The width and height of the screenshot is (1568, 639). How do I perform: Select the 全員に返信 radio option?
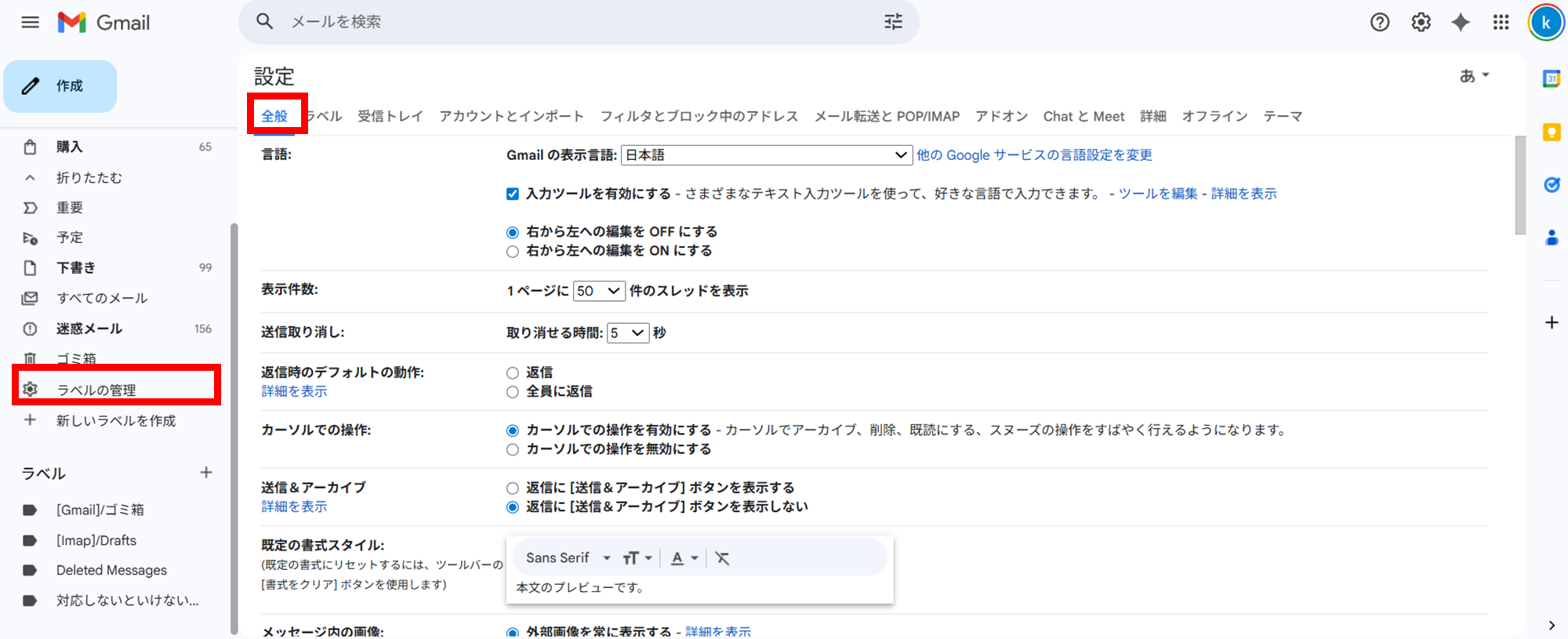pyautogui.click(x=513, y=392)
